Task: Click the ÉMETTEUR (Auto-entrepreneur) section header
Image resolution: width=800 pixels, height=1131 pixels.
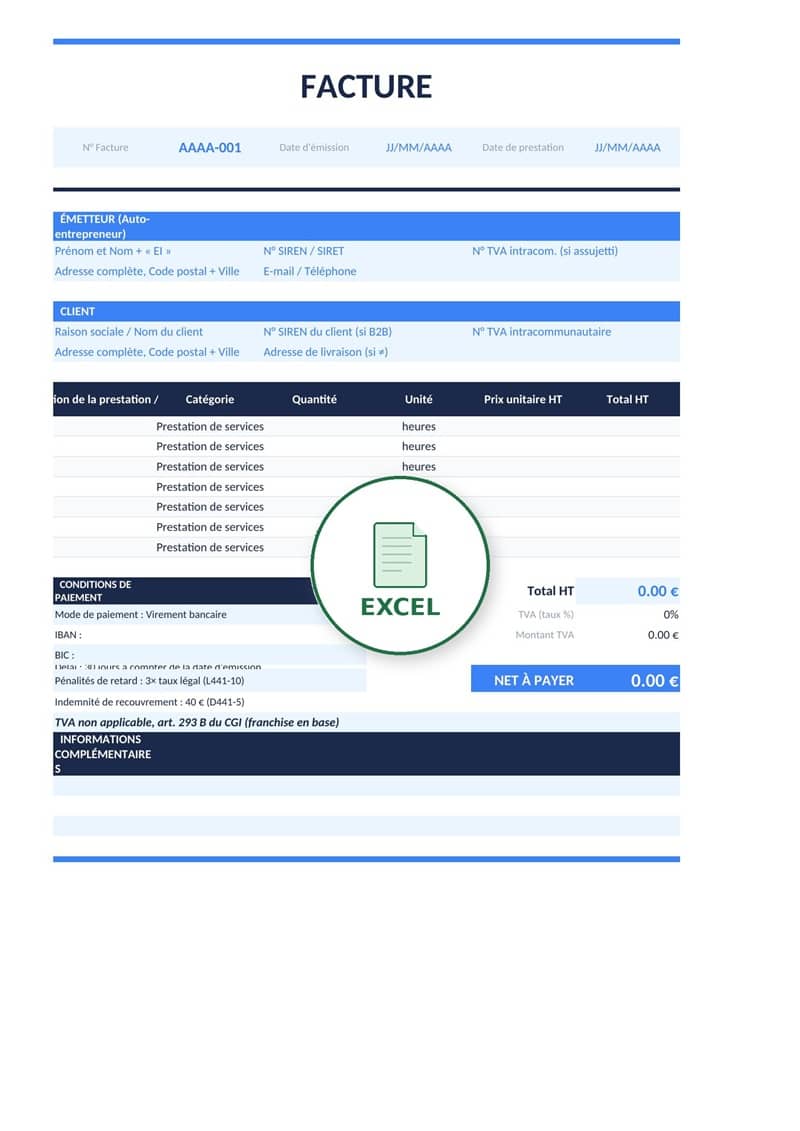Action: tap(366, 226)
